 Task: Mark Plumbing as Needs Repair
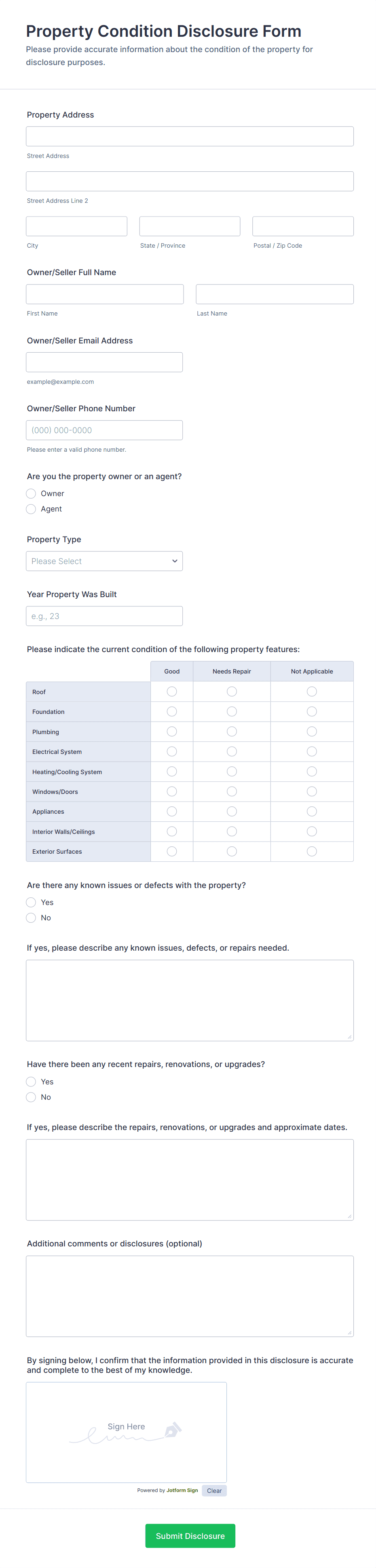(232, 732)
